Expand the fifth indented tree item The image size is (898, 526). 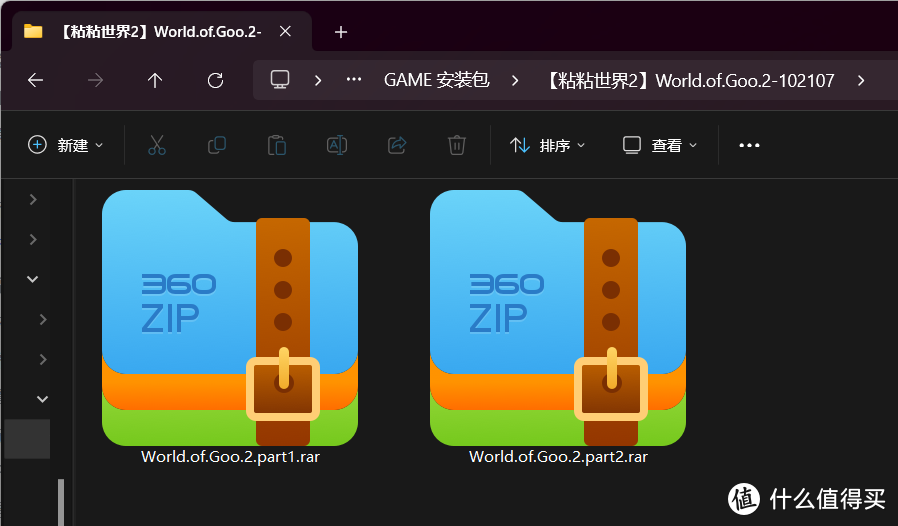(x=43, y=359)
